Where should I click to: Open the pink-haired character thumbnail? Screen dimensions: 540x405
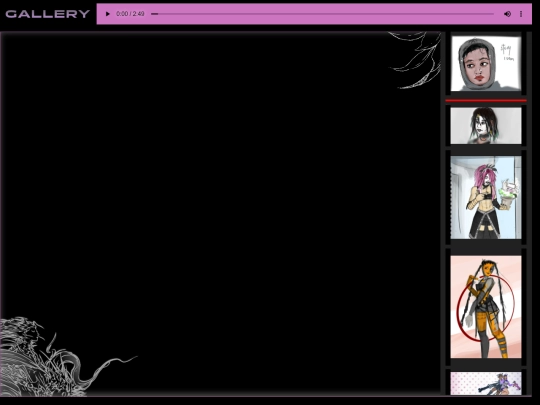(x=486, y=197)
